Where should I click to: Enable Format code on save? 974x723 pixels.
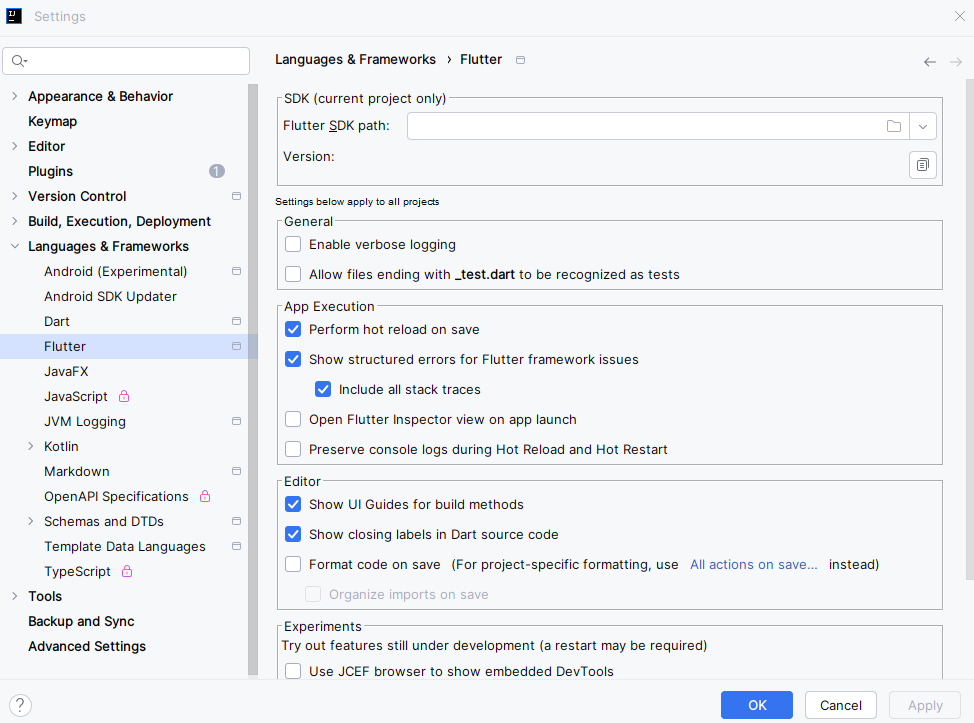point(293,564)
